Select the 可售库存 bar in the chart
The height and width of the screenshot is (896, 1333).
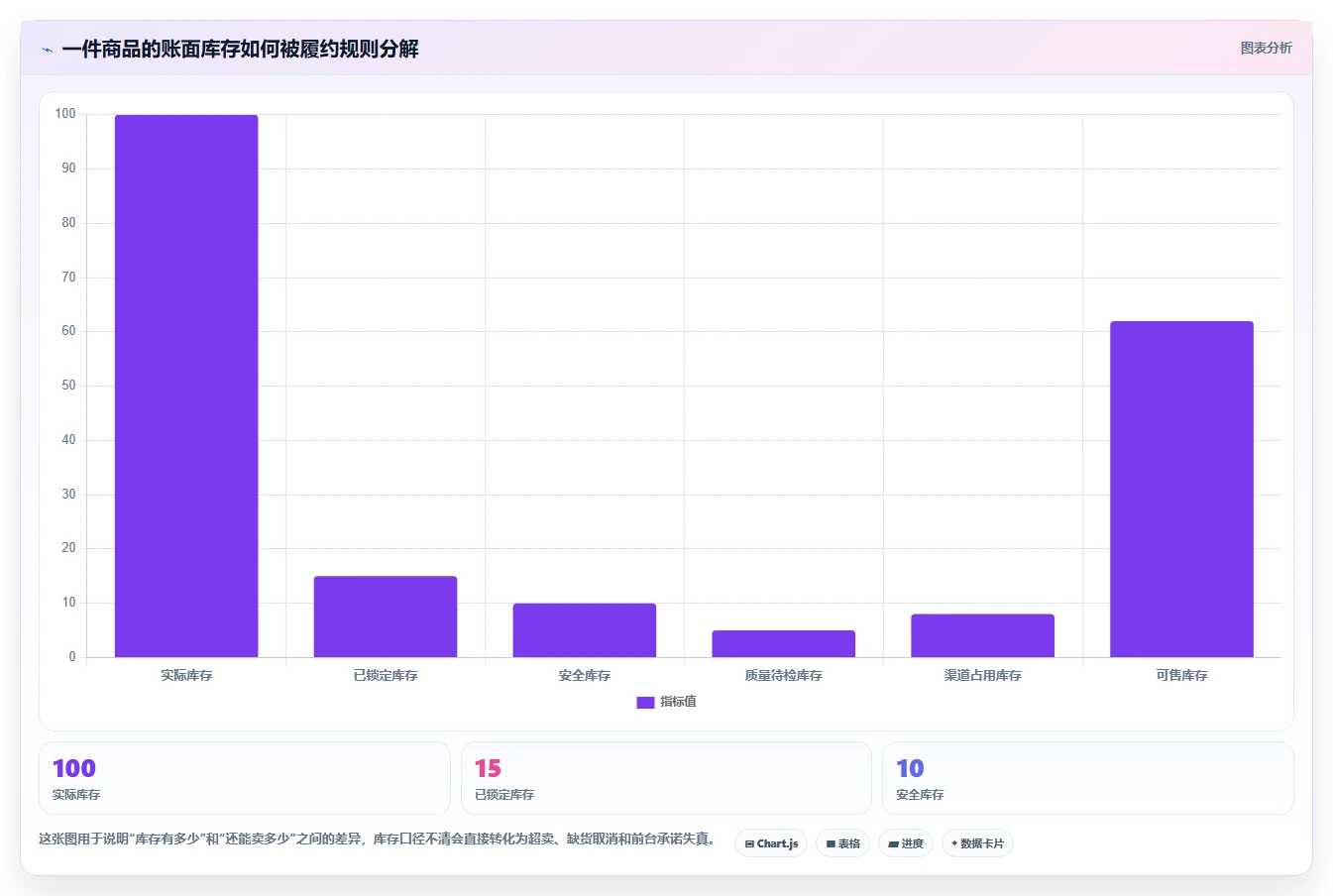(x=1181, y=489)
